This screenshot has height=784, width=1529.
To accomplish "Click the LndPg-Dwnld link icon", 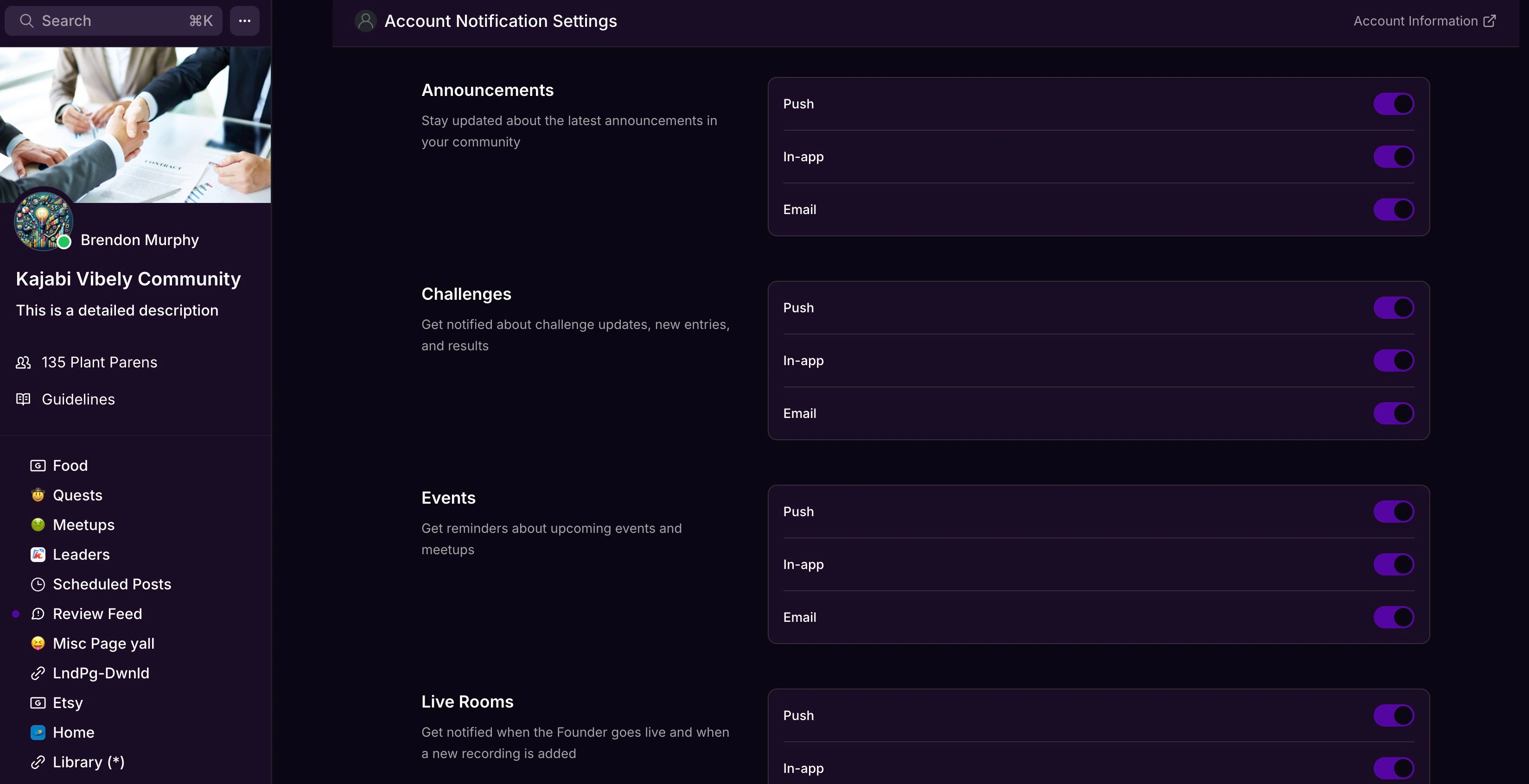I will [38, 673].
